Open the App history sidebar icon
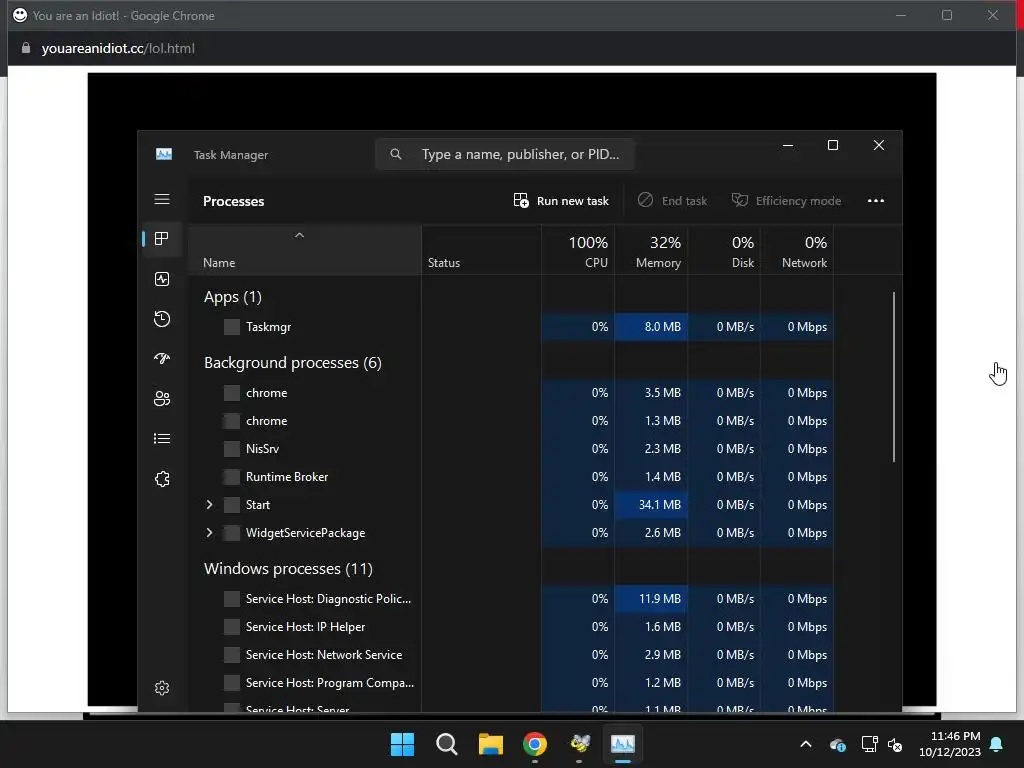 click(162, 319)
